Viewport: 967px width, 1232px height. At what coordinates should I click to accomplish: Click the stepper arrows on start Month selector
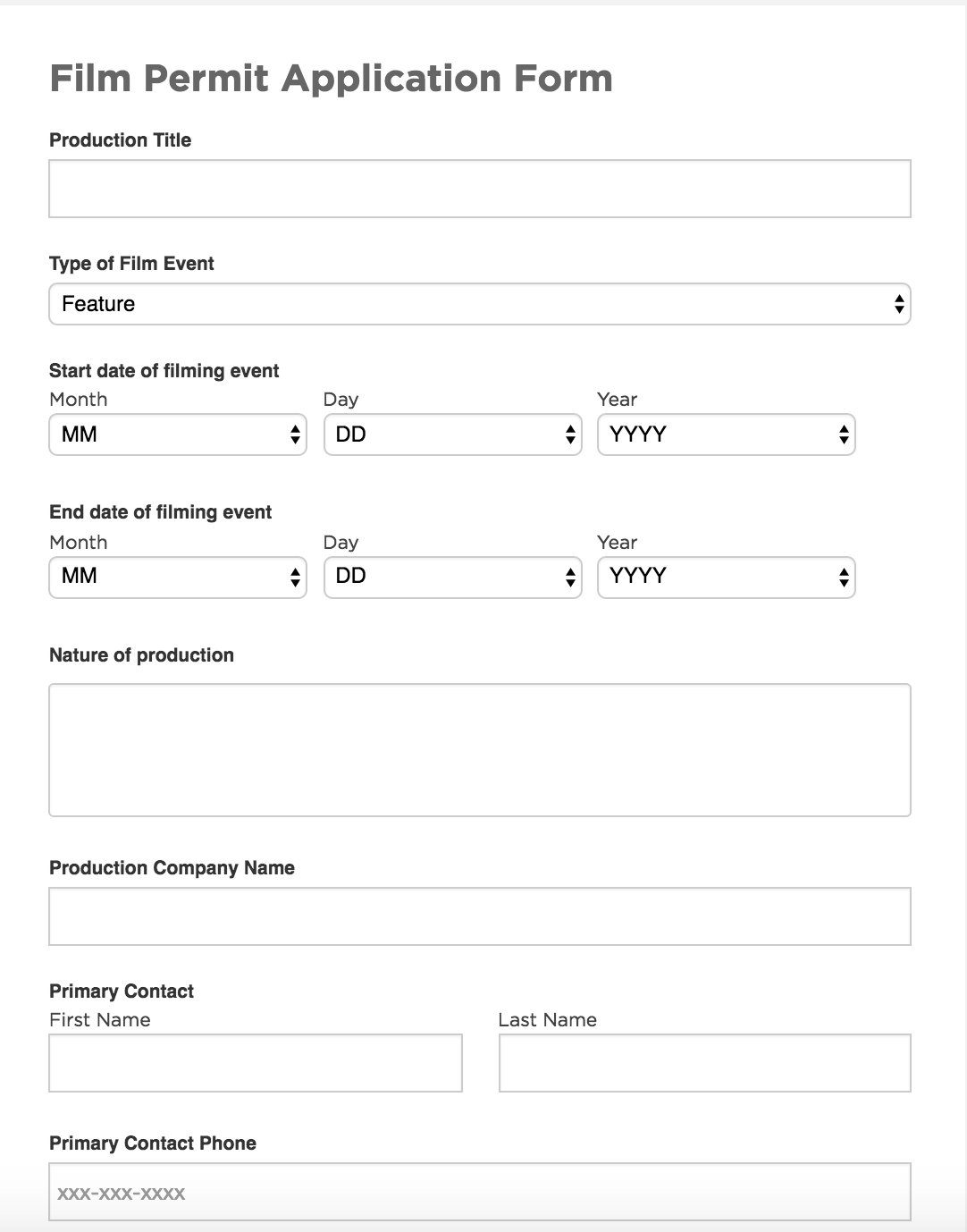tap(295, 435)
